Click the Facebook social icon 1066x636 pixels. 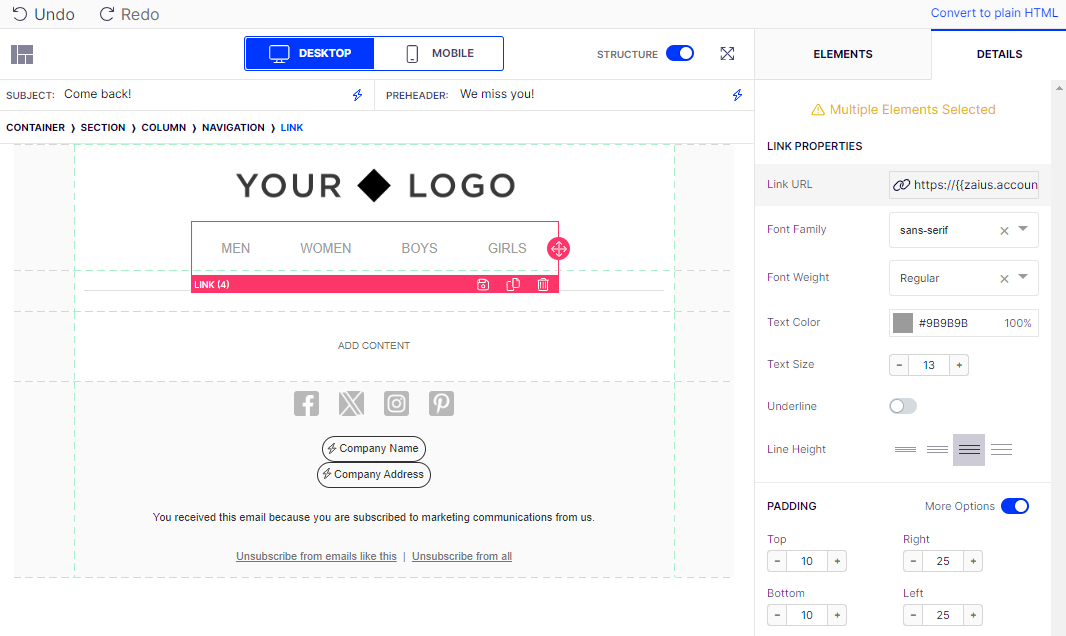pos(306,403)
